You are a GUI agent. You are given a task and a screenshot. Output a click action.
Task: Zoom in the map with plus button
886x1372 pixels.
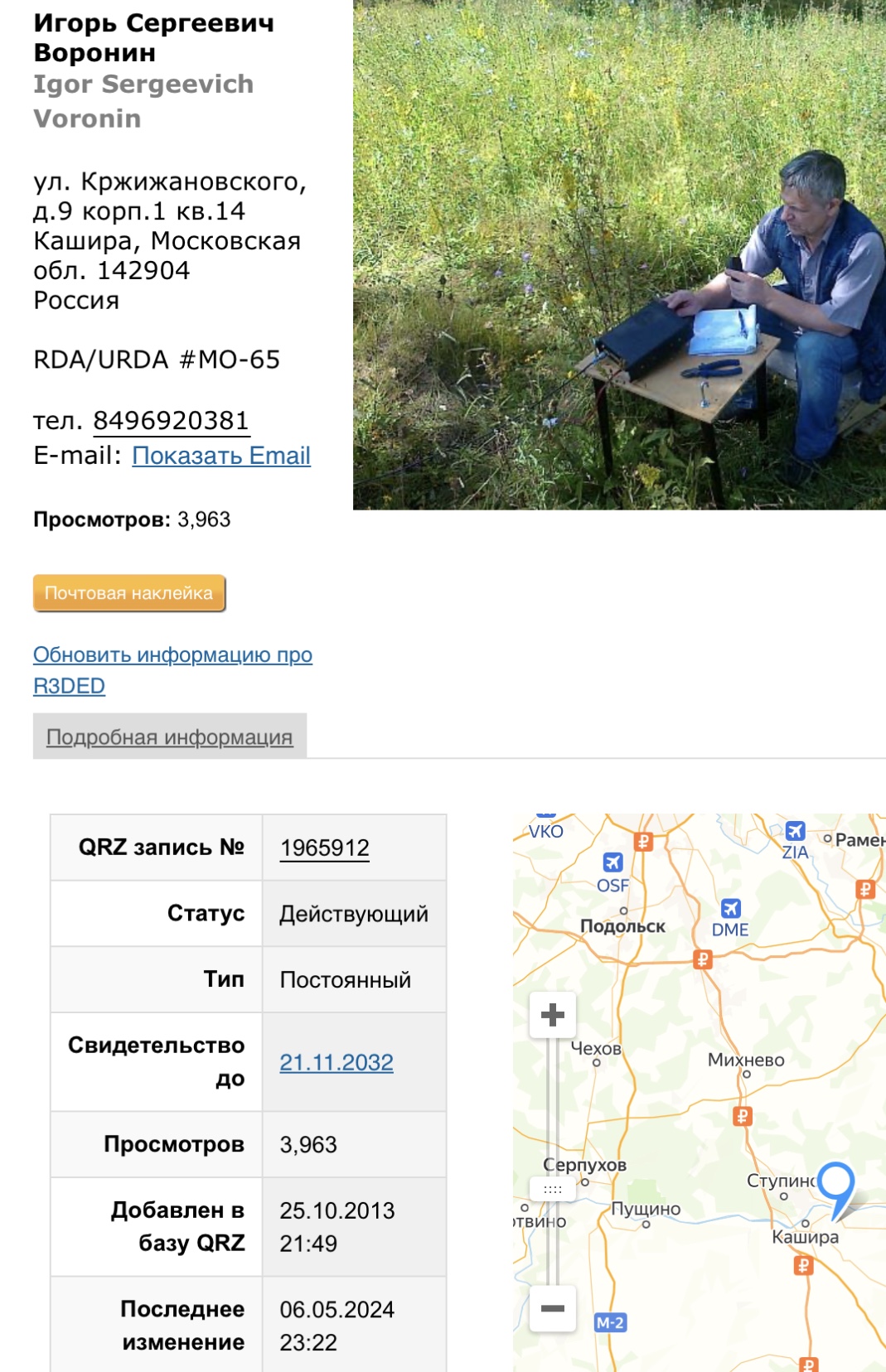click(553, 1015)
